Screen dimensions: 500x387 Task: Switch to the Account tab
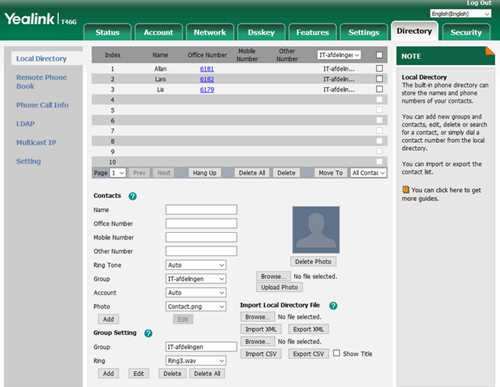[158, 32]
